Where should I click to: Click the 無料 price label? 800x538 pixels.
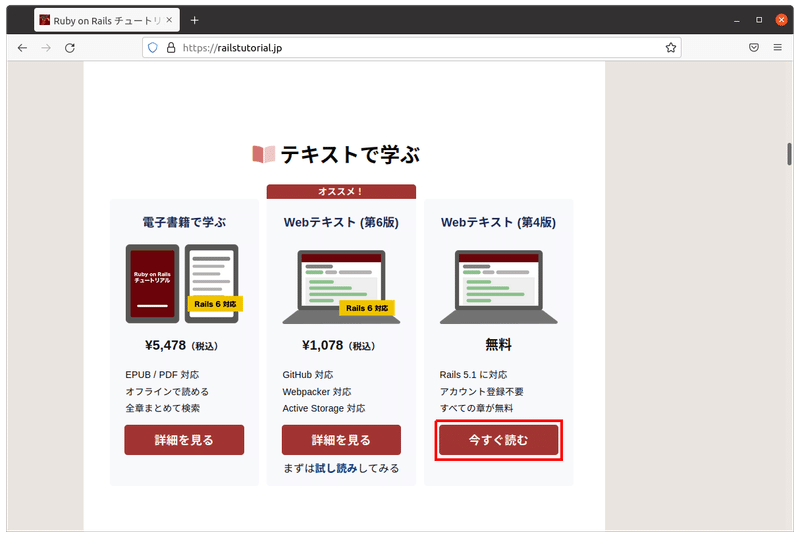[x=498, y=345]
